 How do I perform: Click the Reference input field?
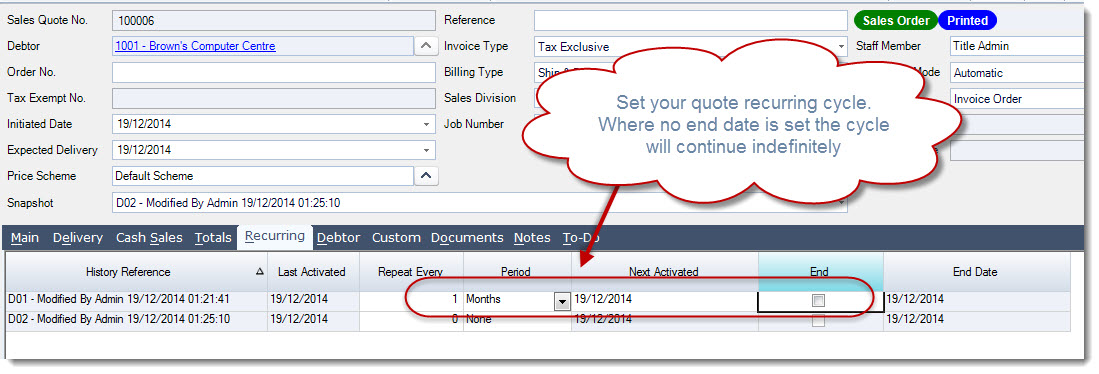tap(690, 21)
